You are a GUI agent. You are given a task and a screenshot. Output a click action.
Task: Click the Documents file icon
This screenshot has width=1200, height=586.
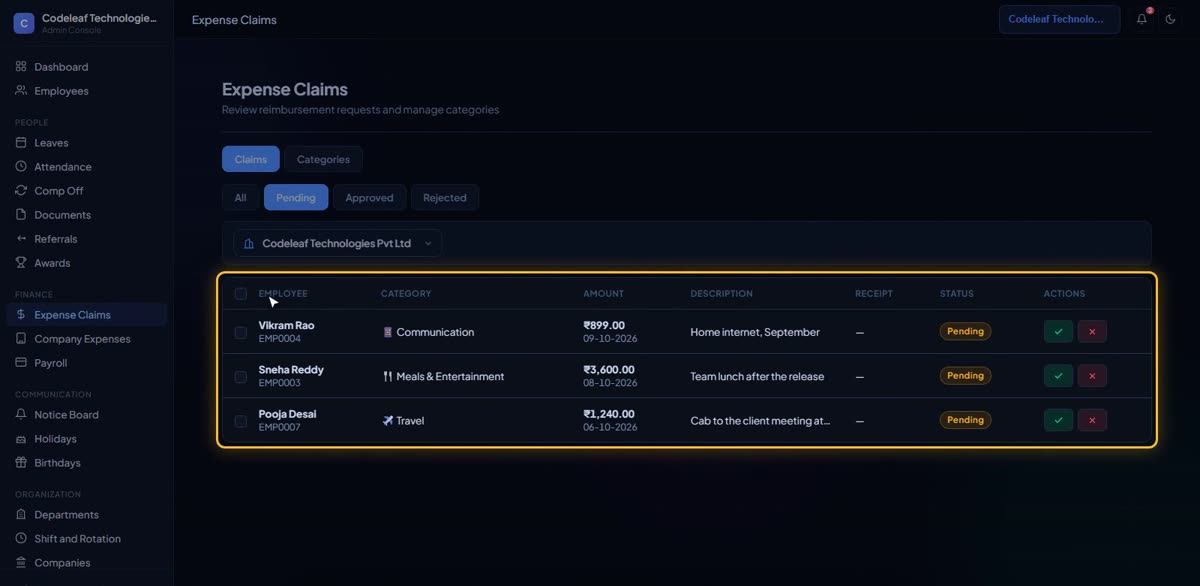click(x=21, y=215)
